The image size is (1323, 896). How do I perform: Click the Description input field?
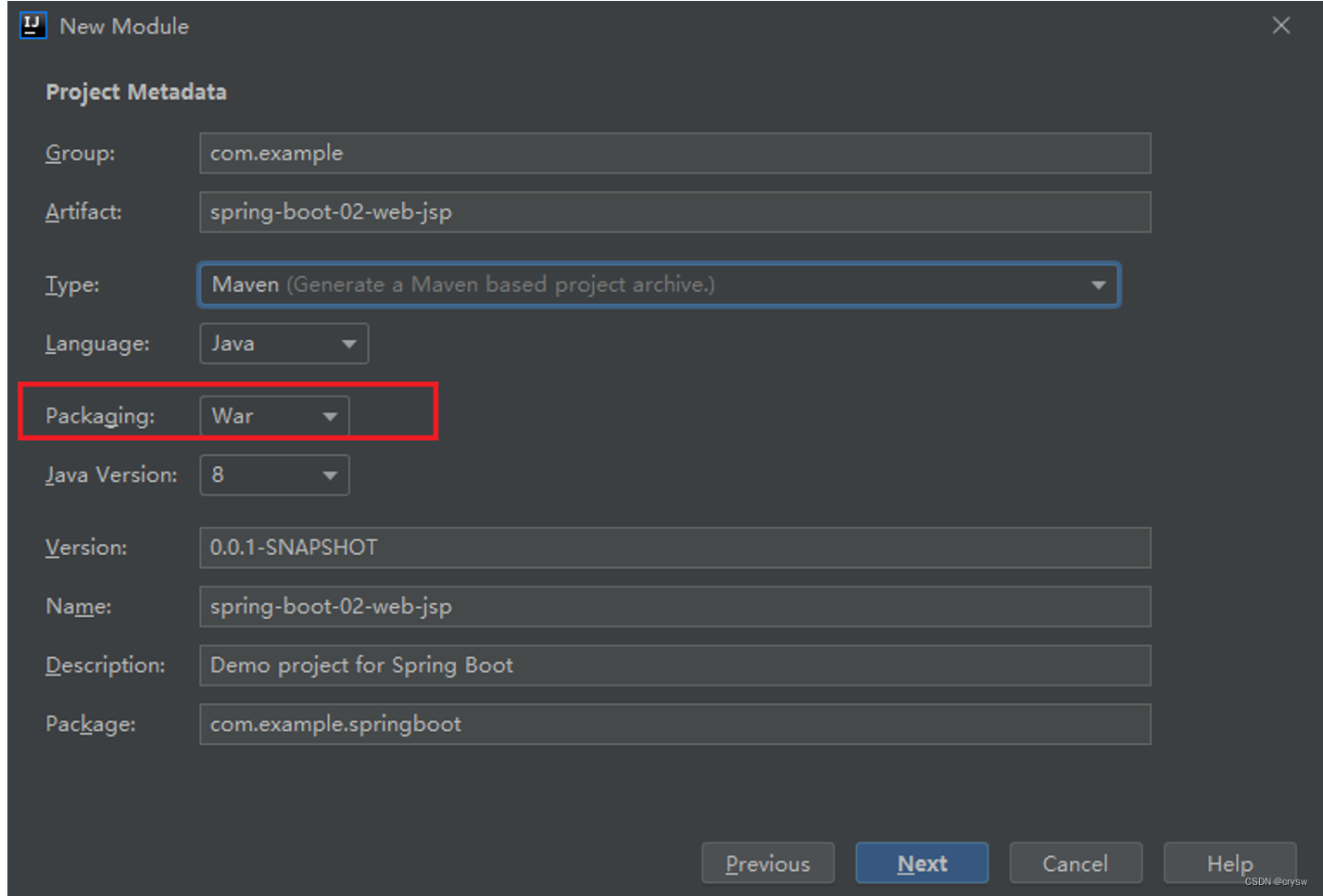(x=675, y=665)
